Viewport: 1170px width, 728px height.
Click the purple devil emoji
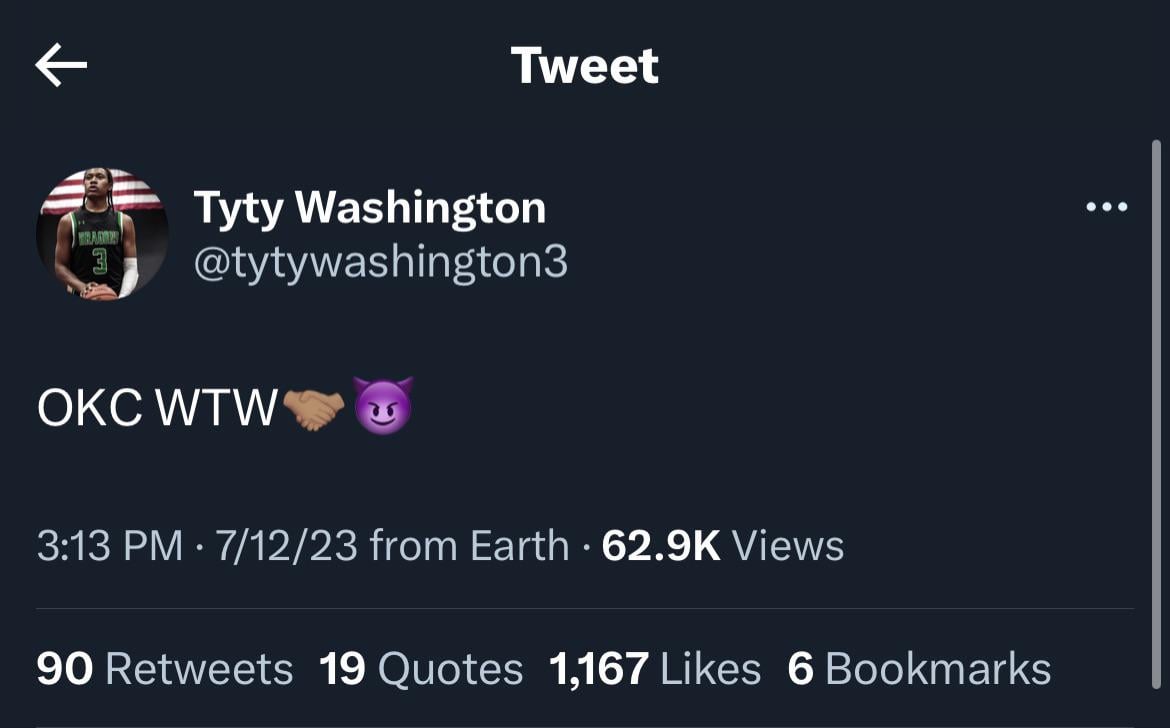tap(383, 407)
